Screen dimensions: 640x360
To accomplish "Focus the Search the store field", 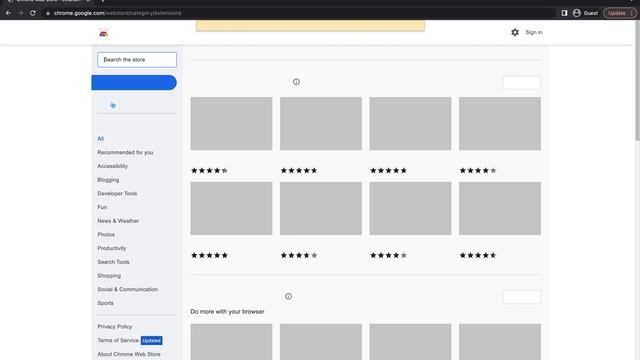I will pyautogui.click(x=137, y=60).
